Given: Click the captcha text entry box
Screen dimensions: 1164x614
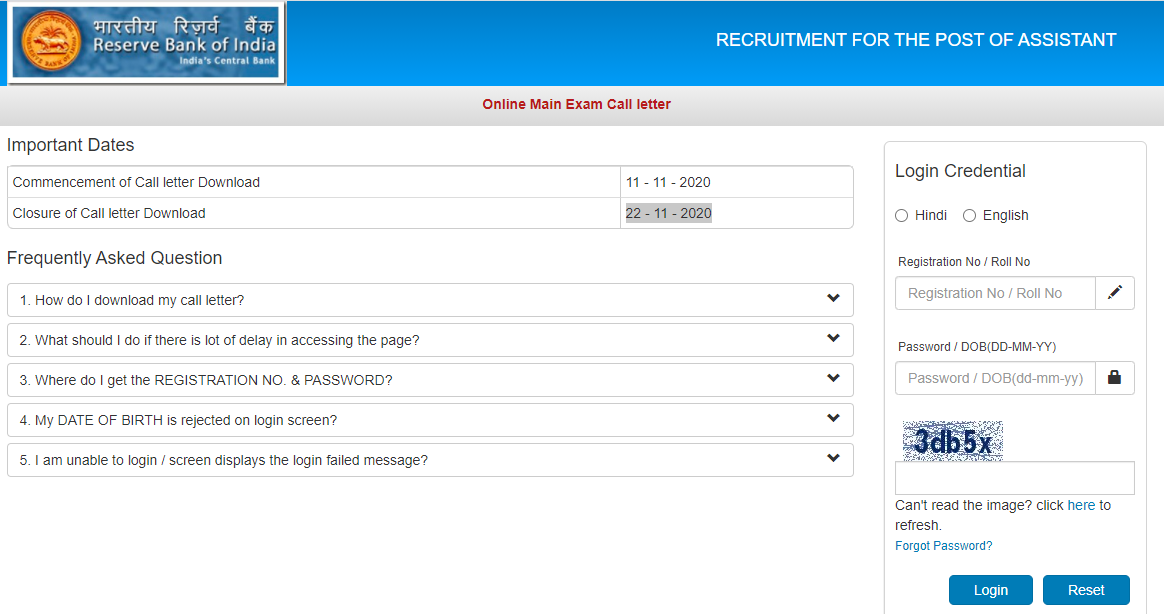Looking at the screenshot, I should pyautogui.click(x=1015, y=478).
